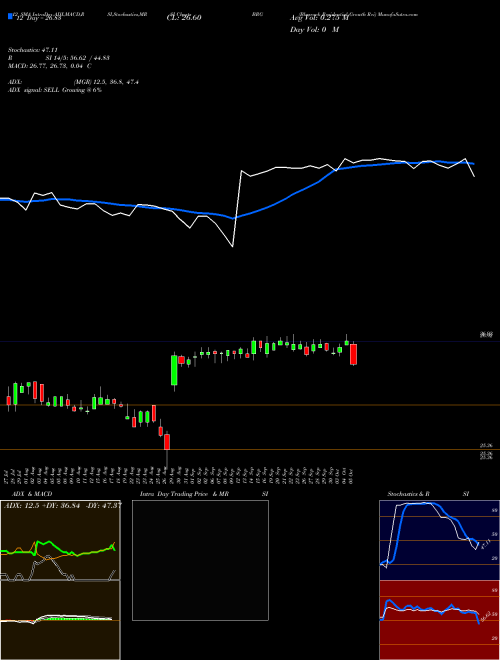500x660 pixels.
Task: Click the 'ADX signal: SELL Growing @ 6%' text
Action: click(55, 90)
